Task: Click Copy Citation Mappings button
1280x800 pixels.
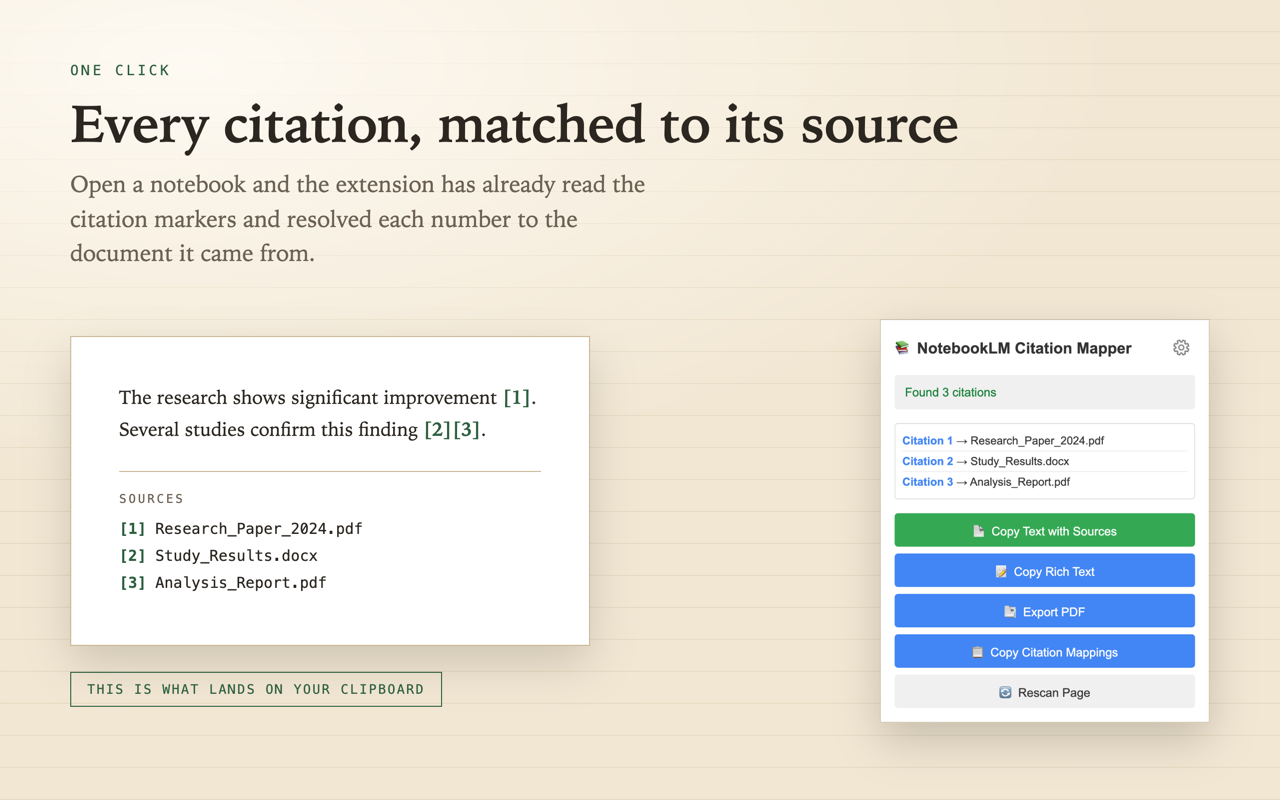Action: click(x=1044, y=651)
